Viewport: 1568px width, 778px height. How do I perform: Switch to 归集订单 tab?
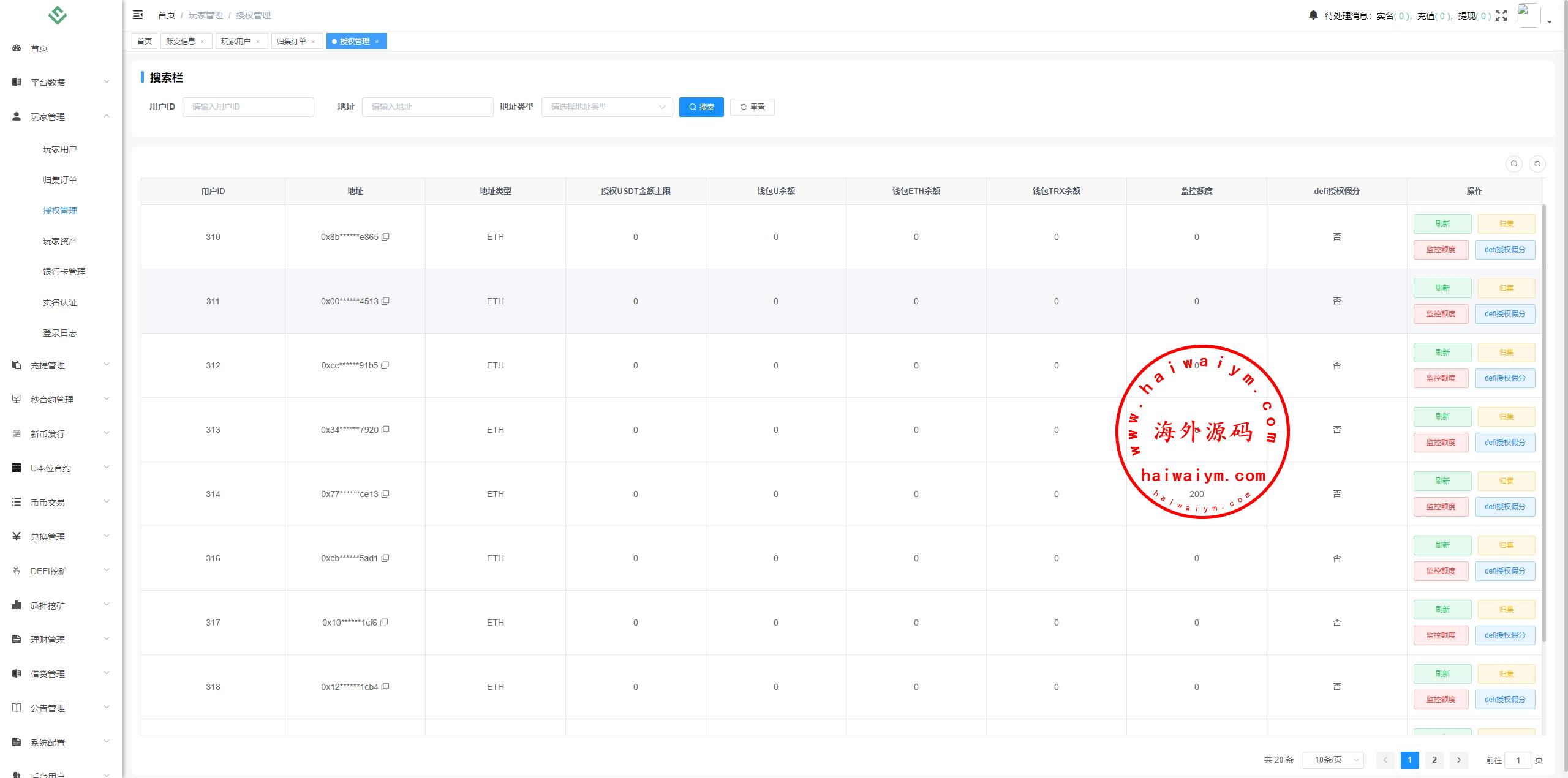point(292,42)
